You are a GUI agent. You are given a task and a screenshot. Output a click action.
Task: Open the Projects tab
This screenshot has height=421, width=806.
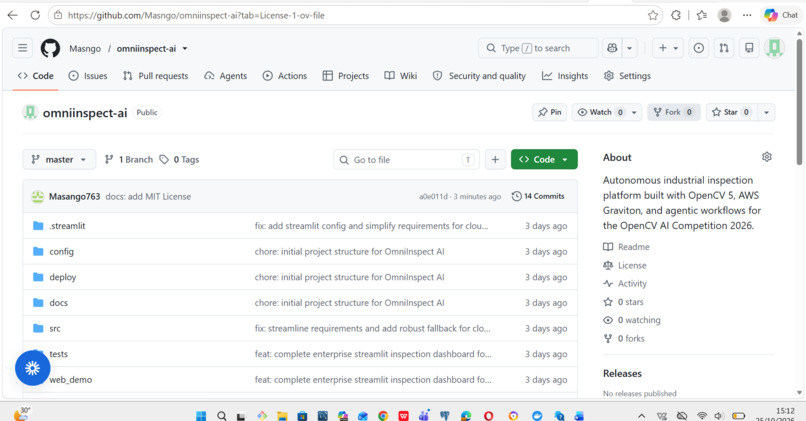[x=346, y=76]
